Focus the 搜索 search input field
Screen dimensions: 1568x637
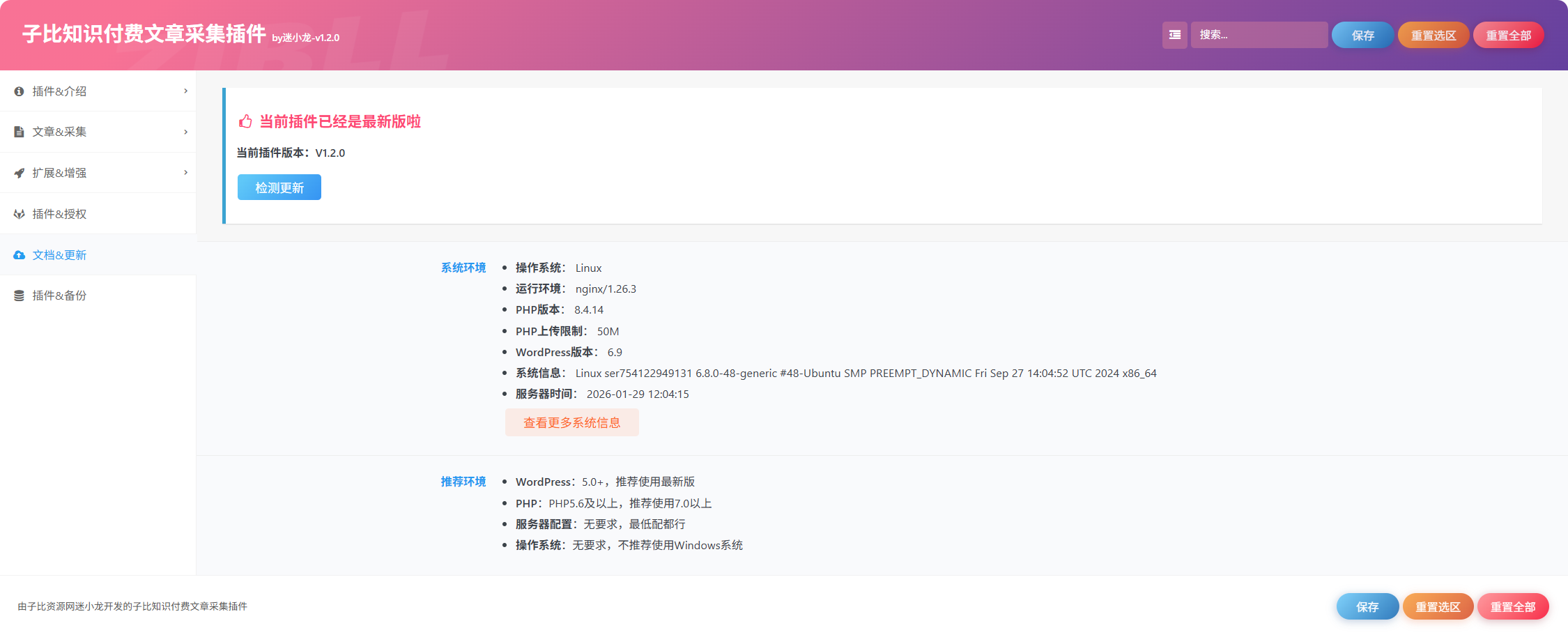click(1259, 35)
